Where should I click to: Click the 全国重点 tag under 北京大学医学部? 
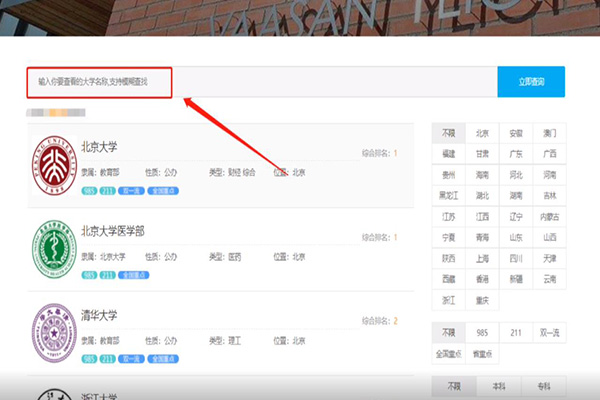tap(134, 275)
